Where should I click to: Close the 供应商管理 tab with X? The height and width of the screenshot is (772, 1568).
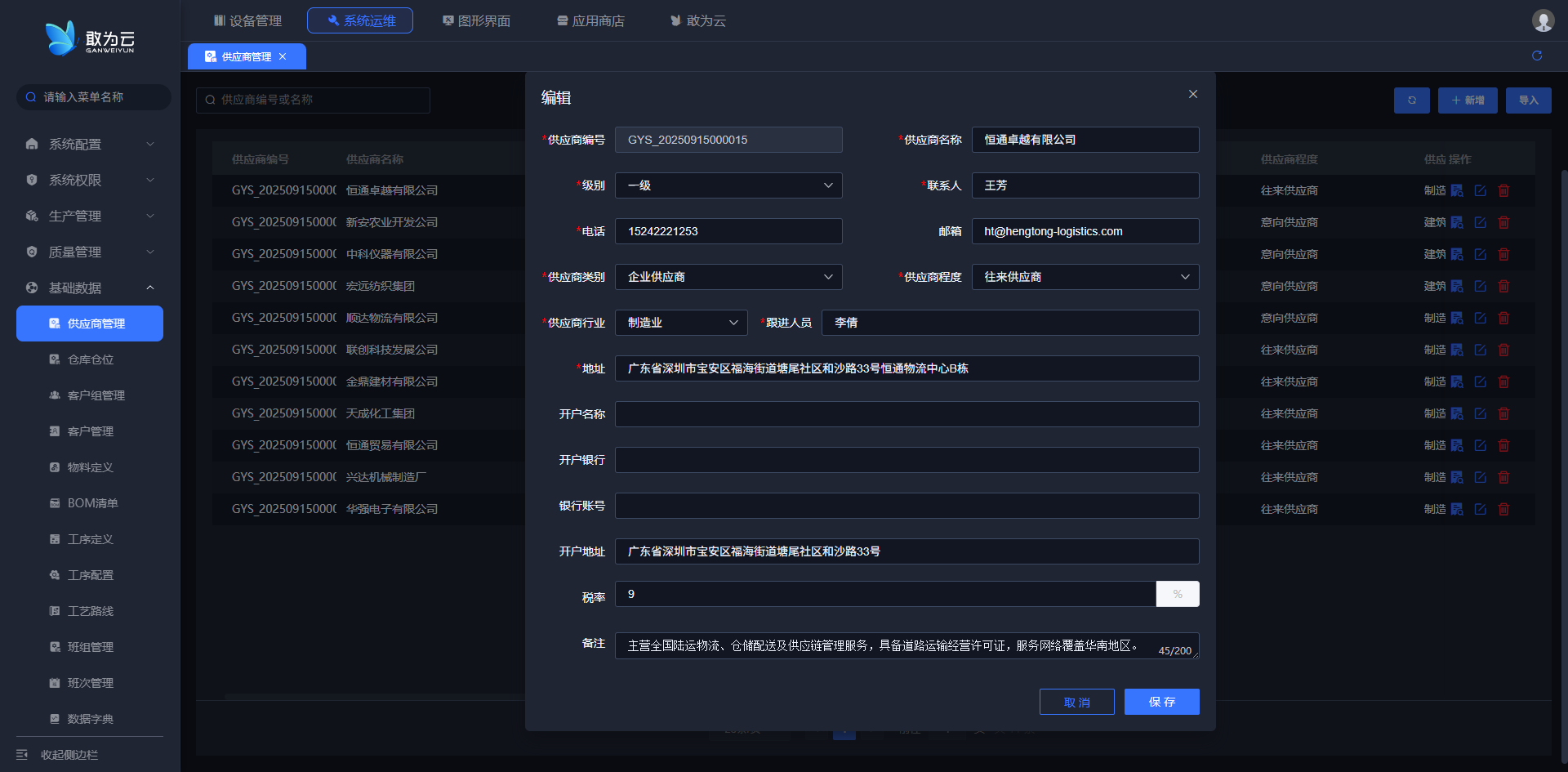pos(283,56)
